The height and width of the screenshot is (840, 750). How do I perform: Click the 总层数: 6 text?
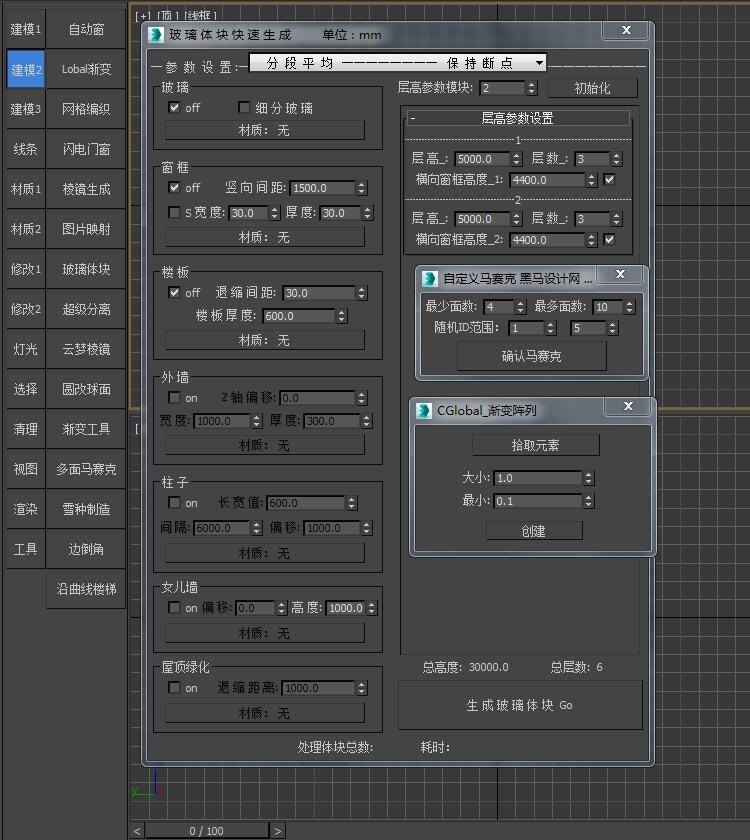(576, 667)
